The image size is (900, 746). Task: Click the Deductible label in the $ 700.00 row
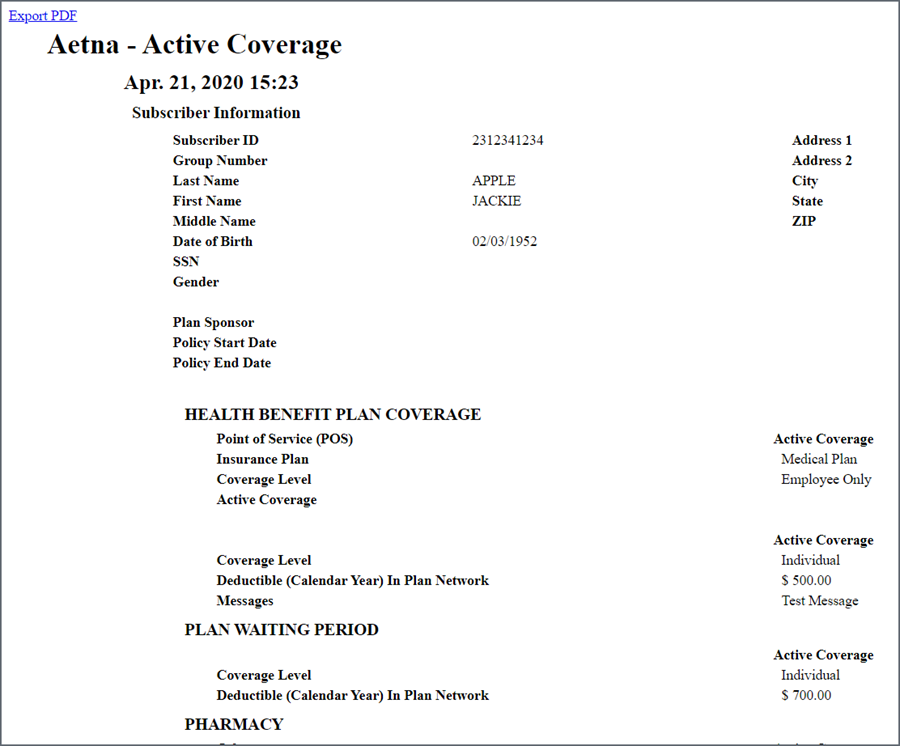[352, 695]
